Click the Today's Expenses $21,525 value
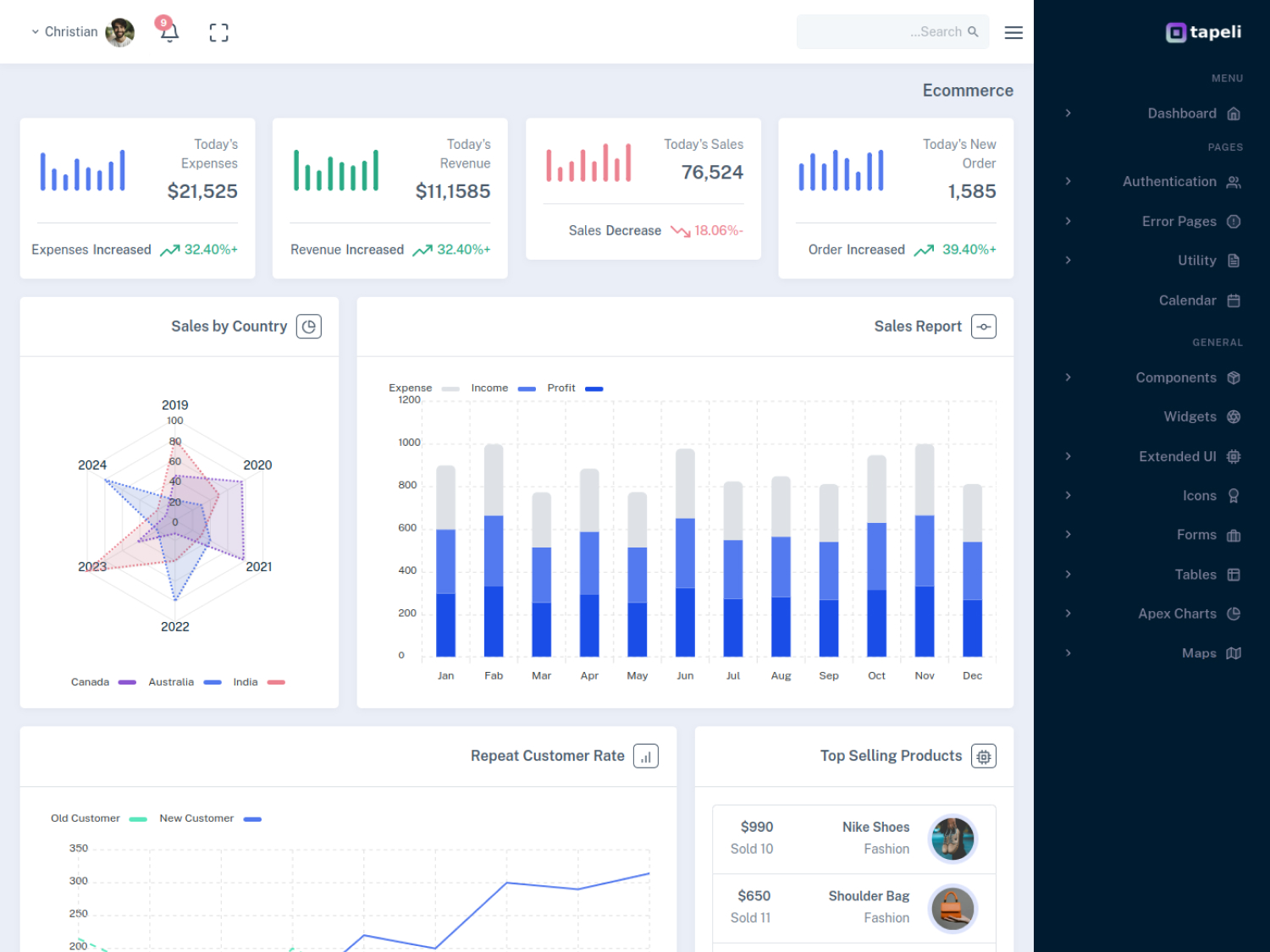Screen dimensions: 1270x952 pos(202,191)
